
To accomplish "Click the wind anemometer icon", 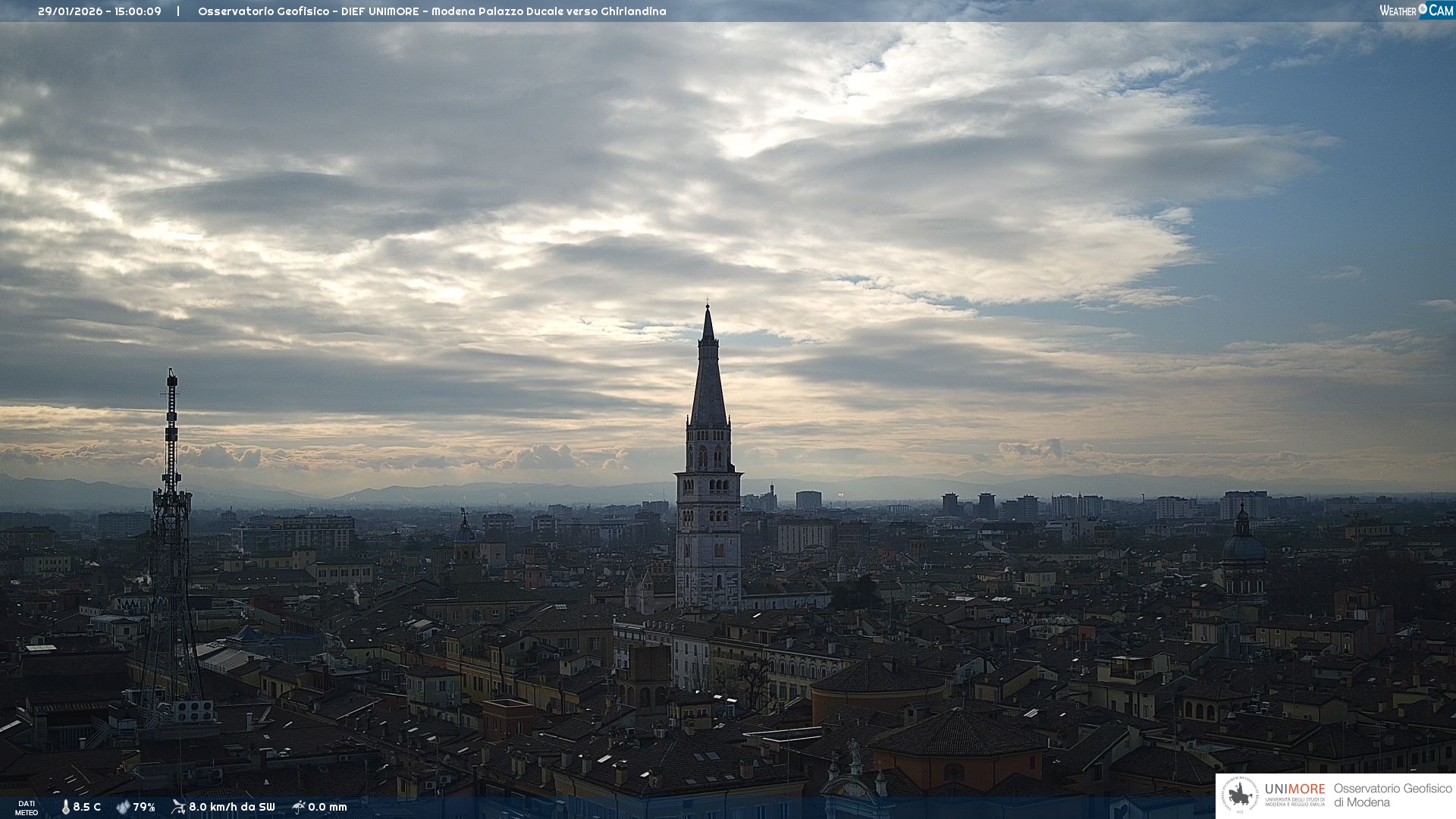I will (x=178, y=807).
